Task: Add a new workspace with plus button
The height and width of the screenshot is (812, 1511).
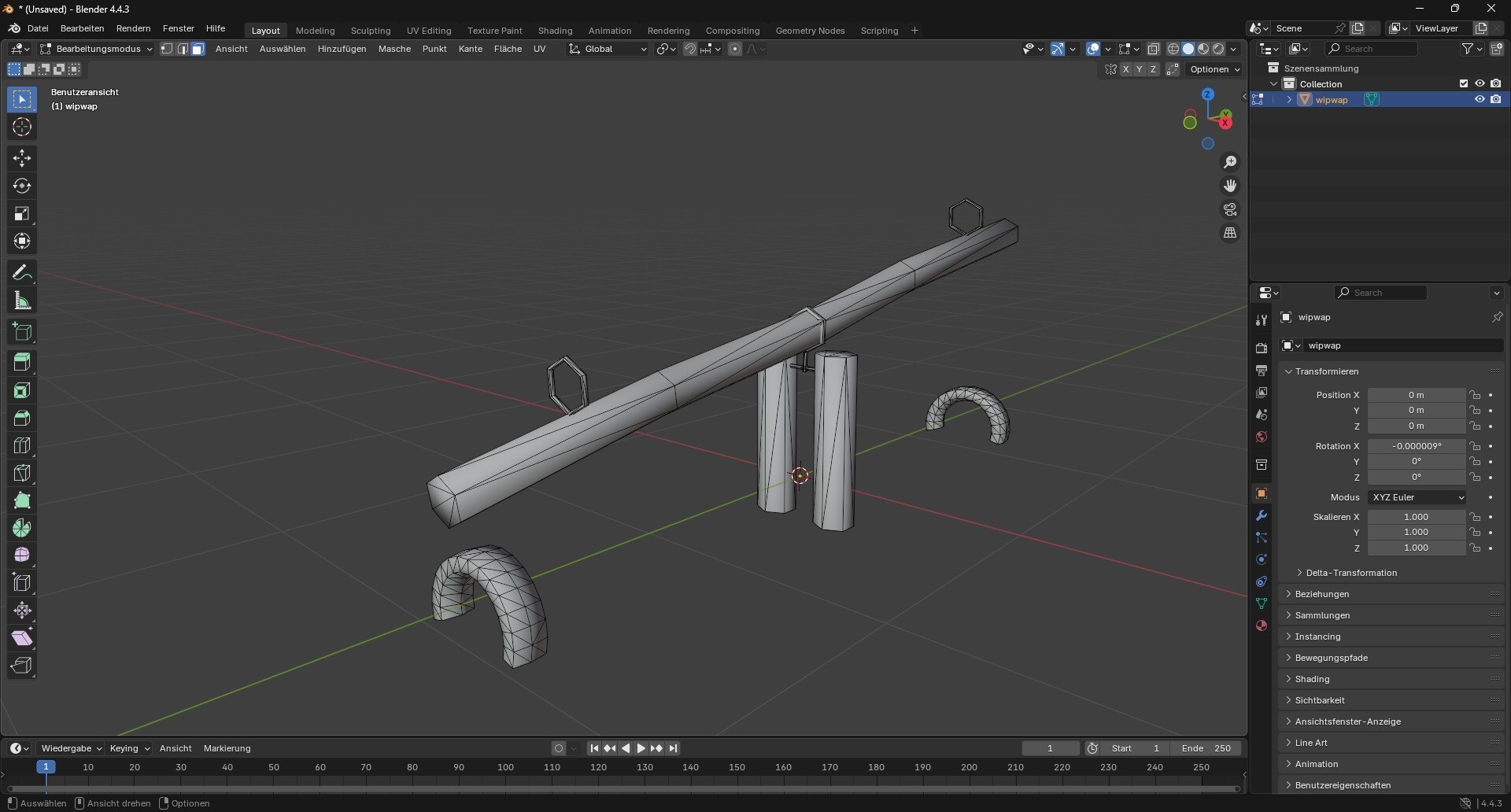Action: tap(914, 31)
